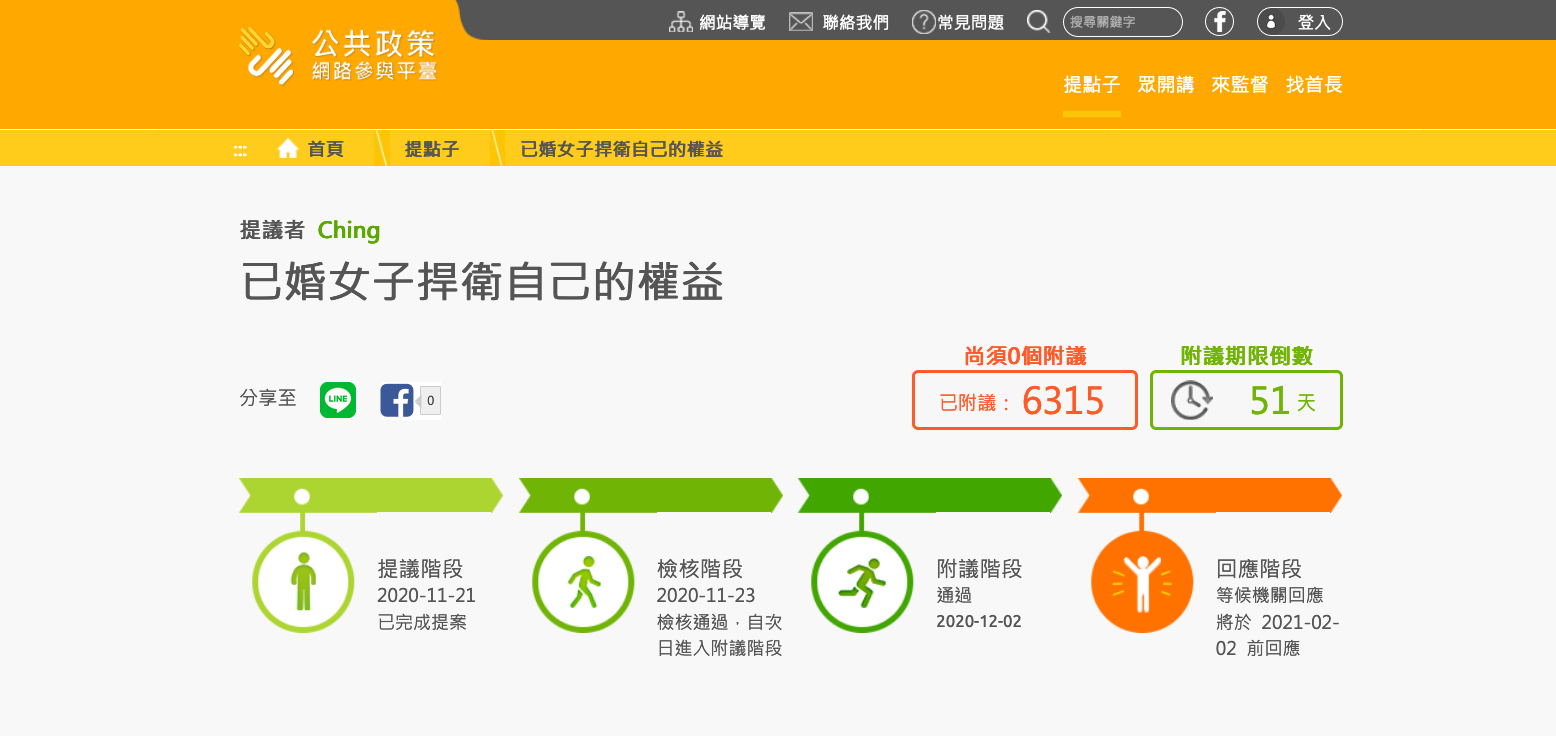
Task: Click the 聯絡我們 envelope icon
Action: 801,22
